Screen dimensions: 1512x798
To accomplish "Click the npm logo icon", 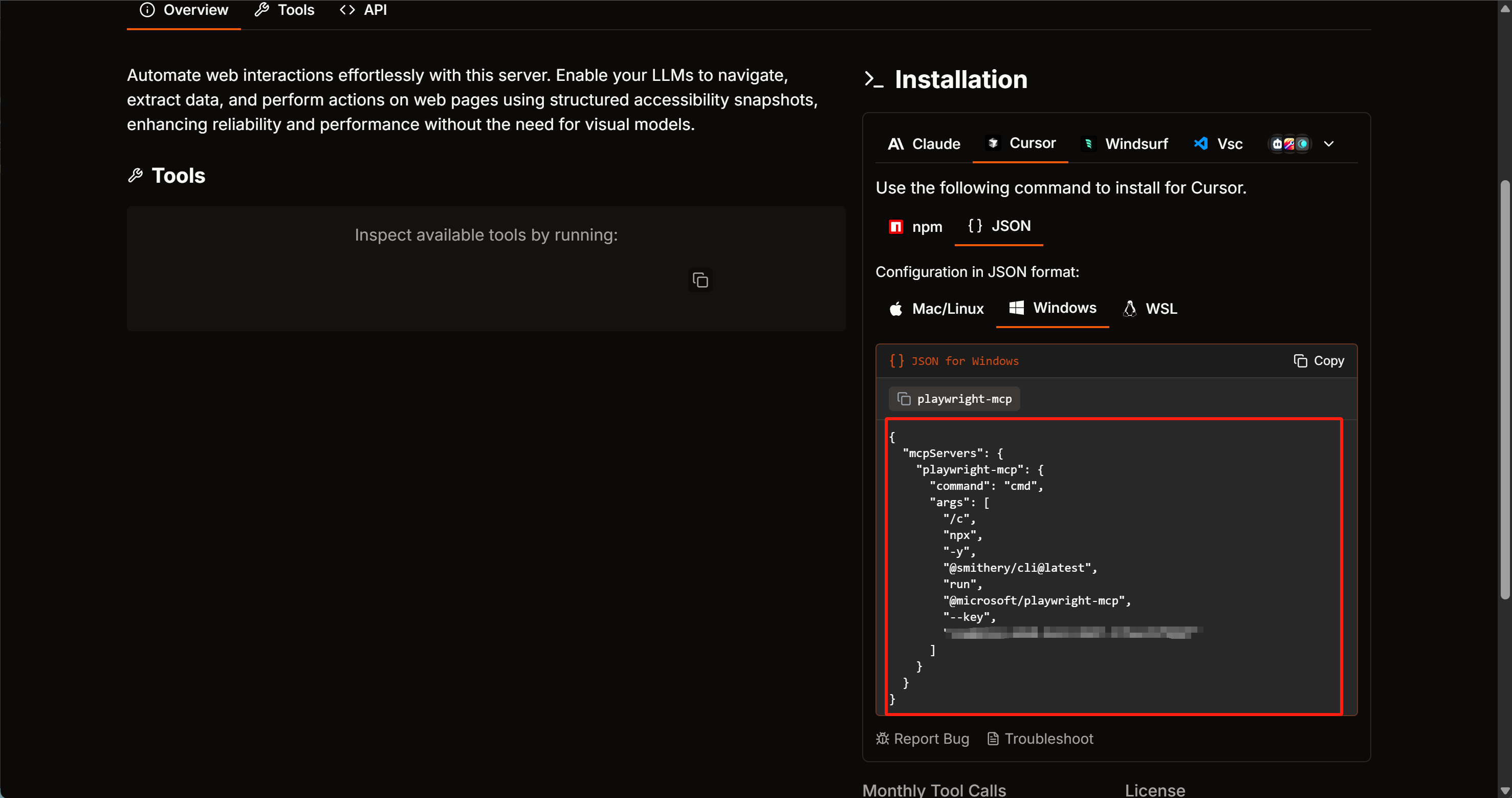I will coord(896,227).
